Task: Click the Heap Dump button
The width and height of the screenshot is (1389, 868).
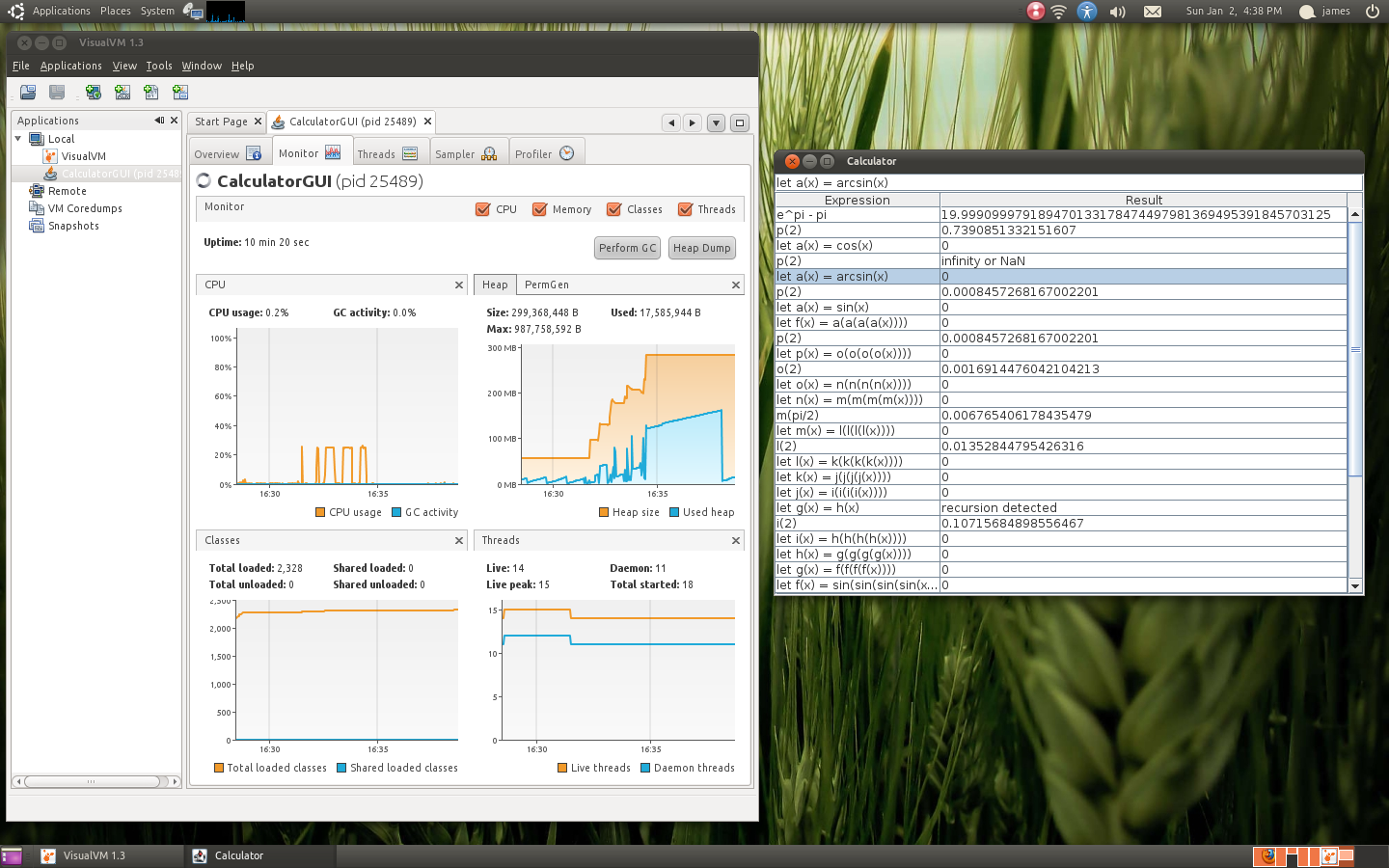Action: point(701,248)
